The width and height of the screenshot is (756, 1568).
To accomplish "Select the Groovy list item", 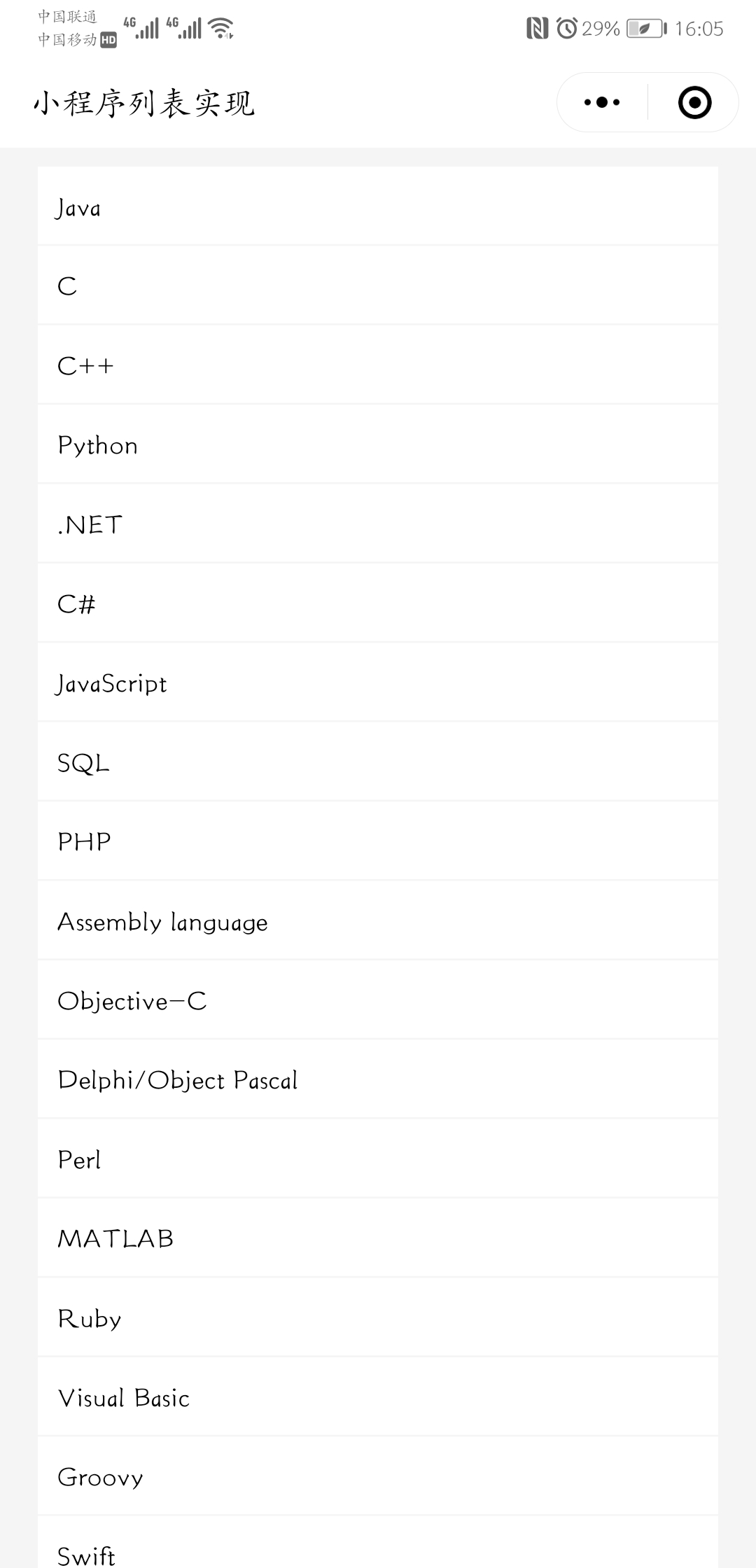I will click(x=378, y=1476).
